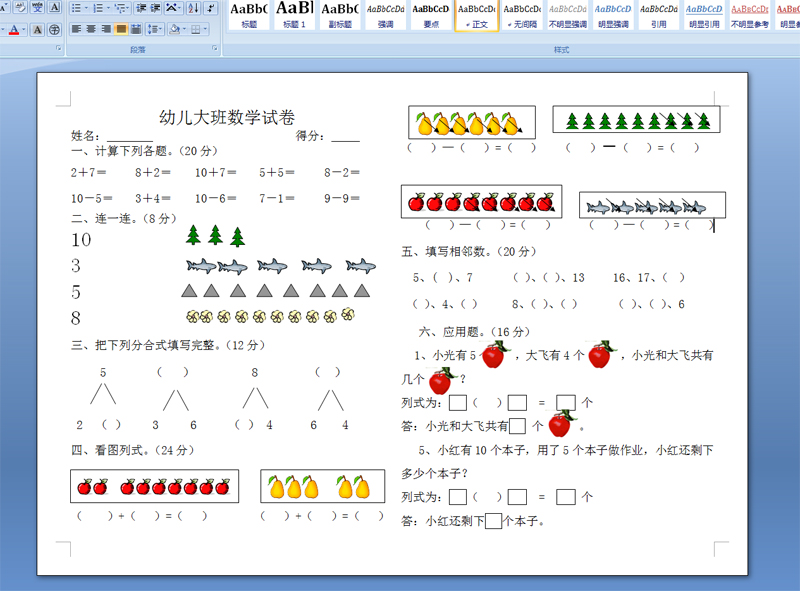
Task: Apply a numbered list
Action: click(x=98, y=8)
